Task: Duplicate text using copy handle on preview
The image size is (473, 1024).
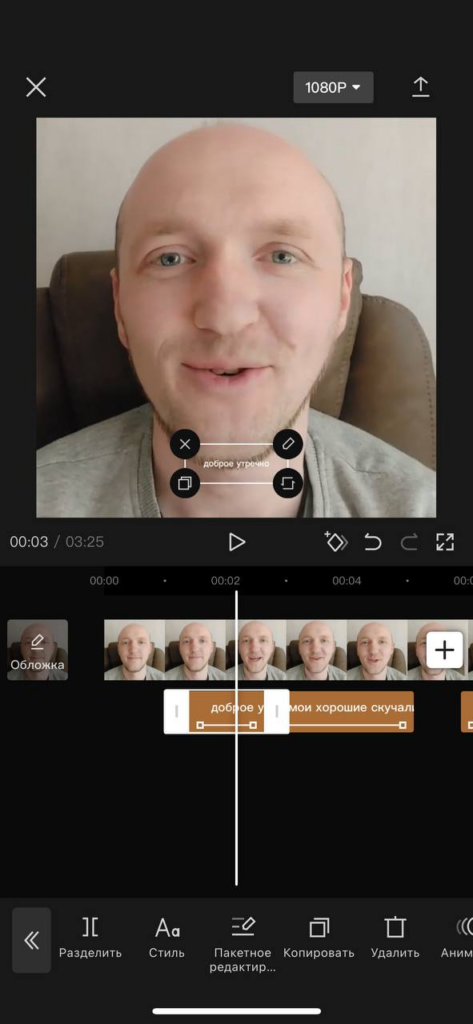Action: (x=185, y=483)
